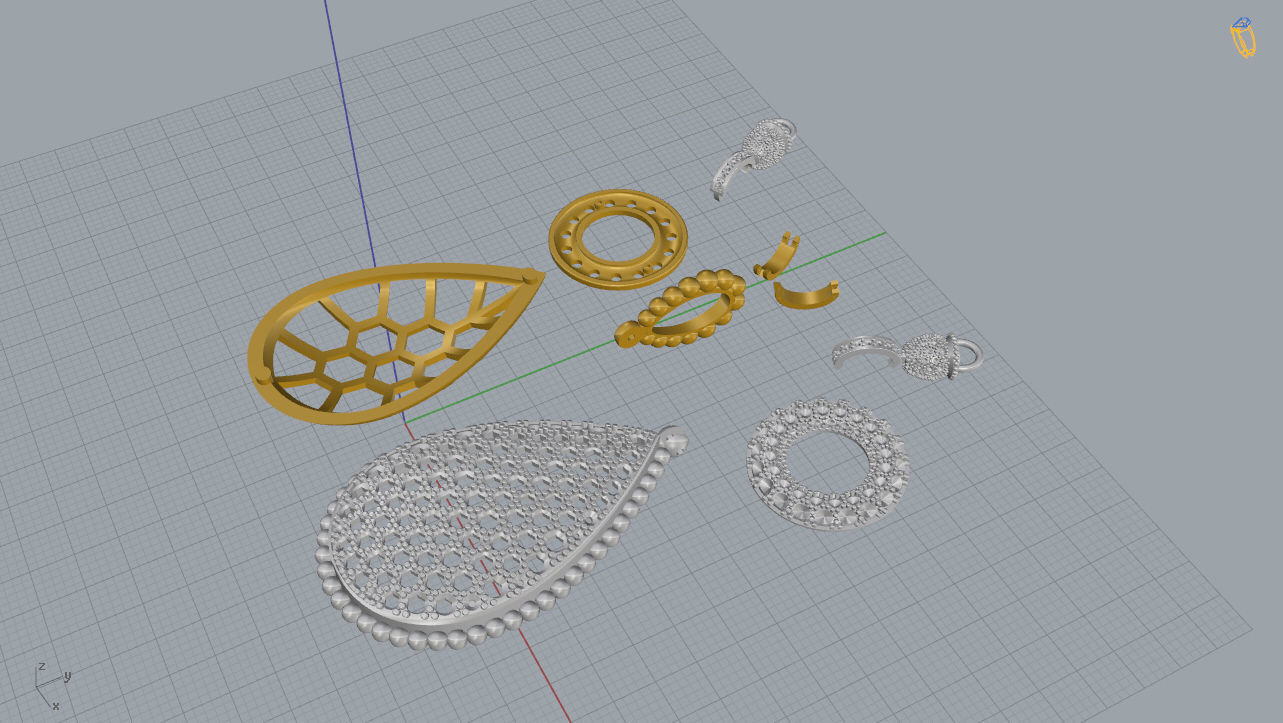Click the jewelry ring icon in viewport corner
The width and height of the screenshot is (1283, 723).
[1242, 37]
